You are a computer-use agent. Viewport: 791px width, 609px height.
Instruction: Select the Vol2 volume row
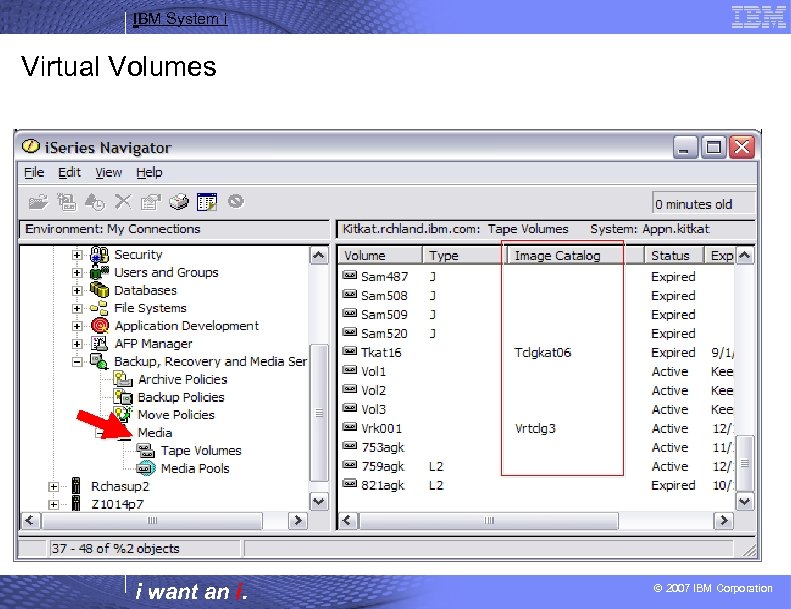536,391
